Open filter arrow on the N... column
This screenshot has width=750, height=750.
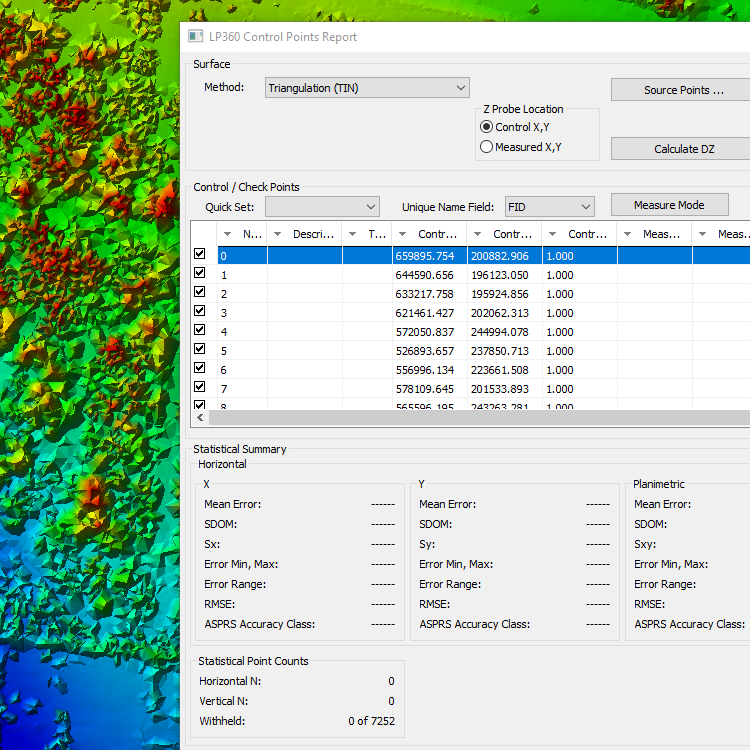pos(228,234)
